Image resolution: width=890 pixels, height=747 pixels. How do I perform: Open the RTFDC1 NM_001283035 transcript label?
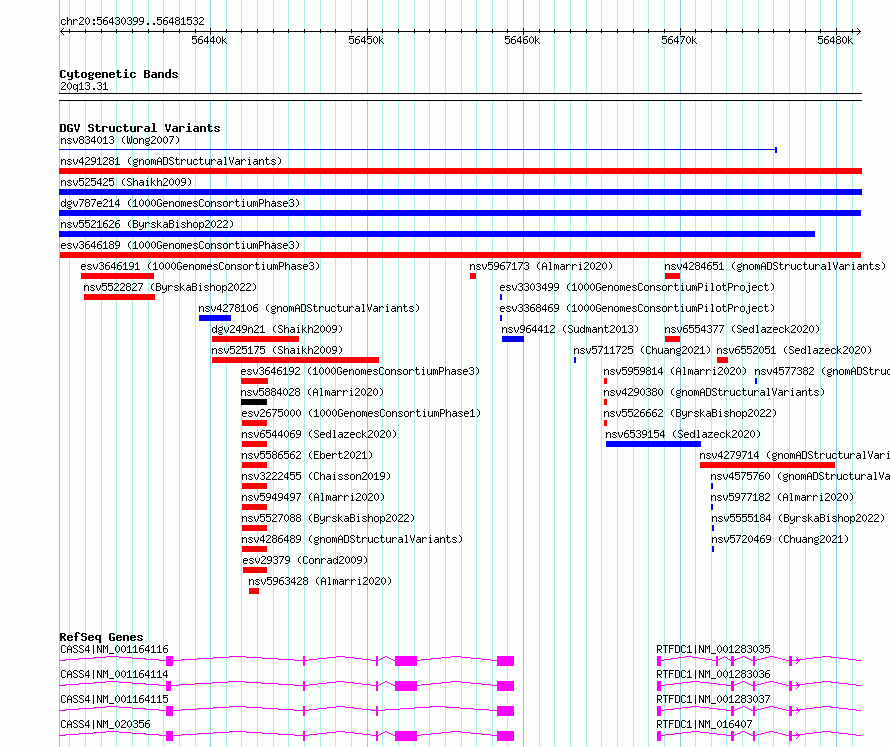713,649
